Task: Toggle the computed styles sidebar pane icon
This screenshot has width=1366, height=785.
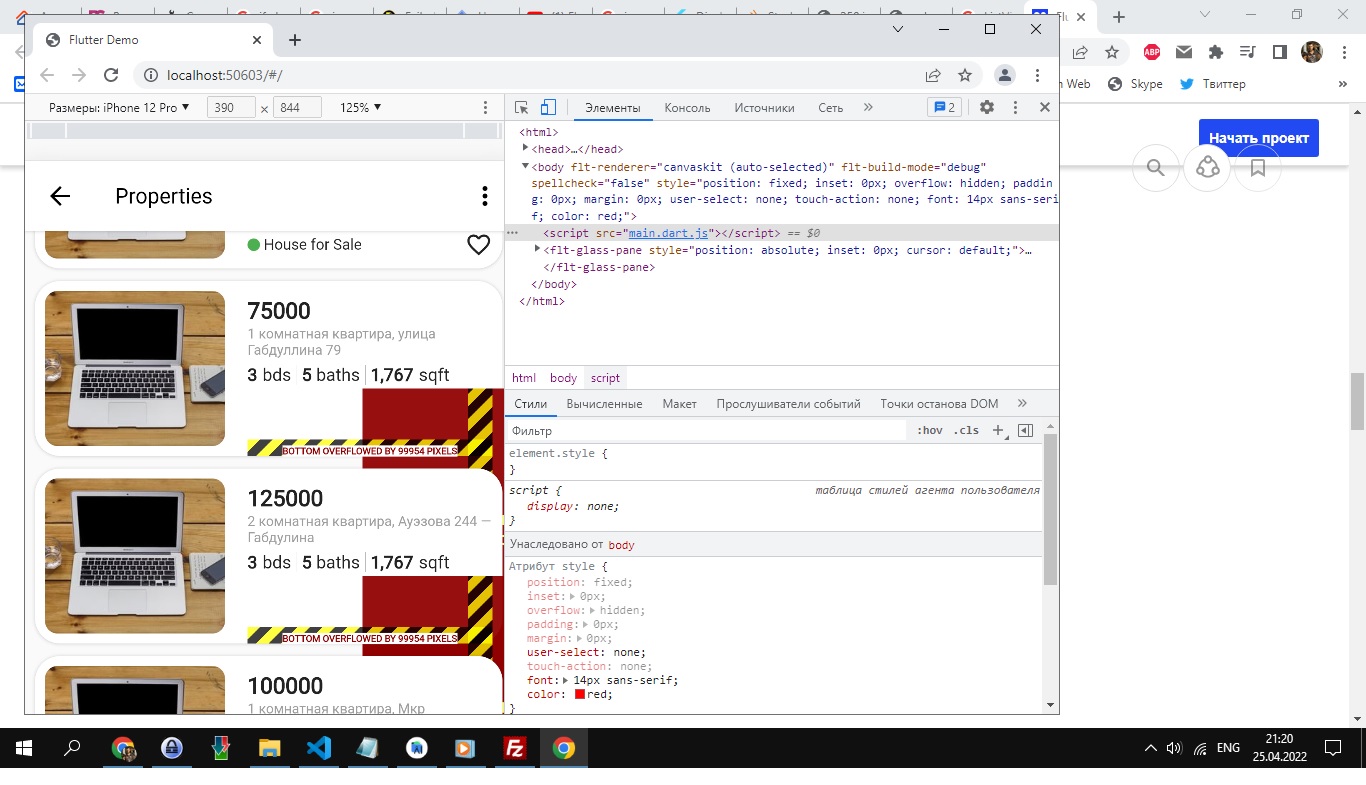Action: point(1025,431)
